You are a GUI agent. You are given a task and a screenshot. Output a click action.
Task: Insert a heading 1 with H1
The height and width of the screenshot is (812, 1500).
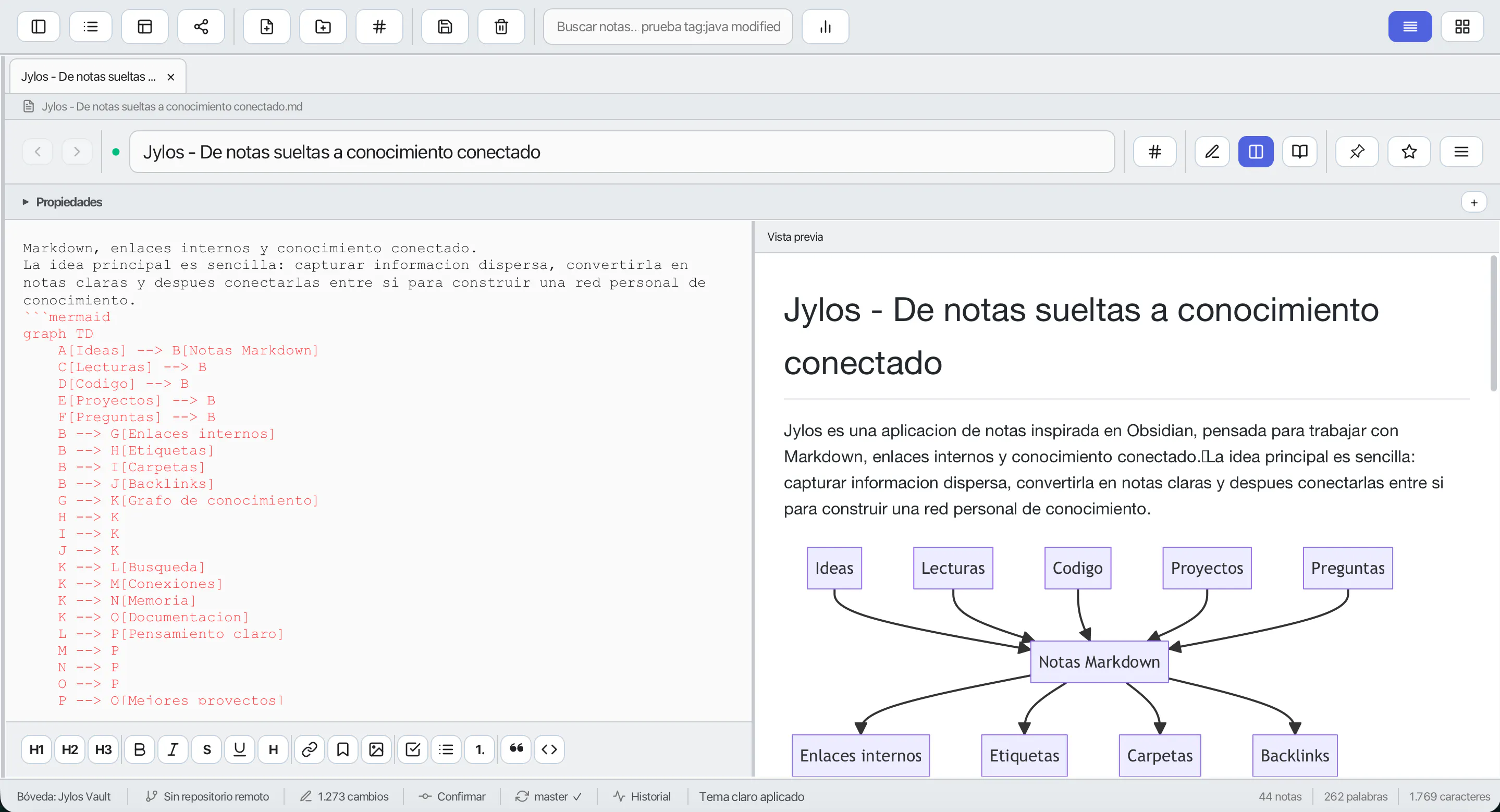pyautogui.click(x=36, y=749)
